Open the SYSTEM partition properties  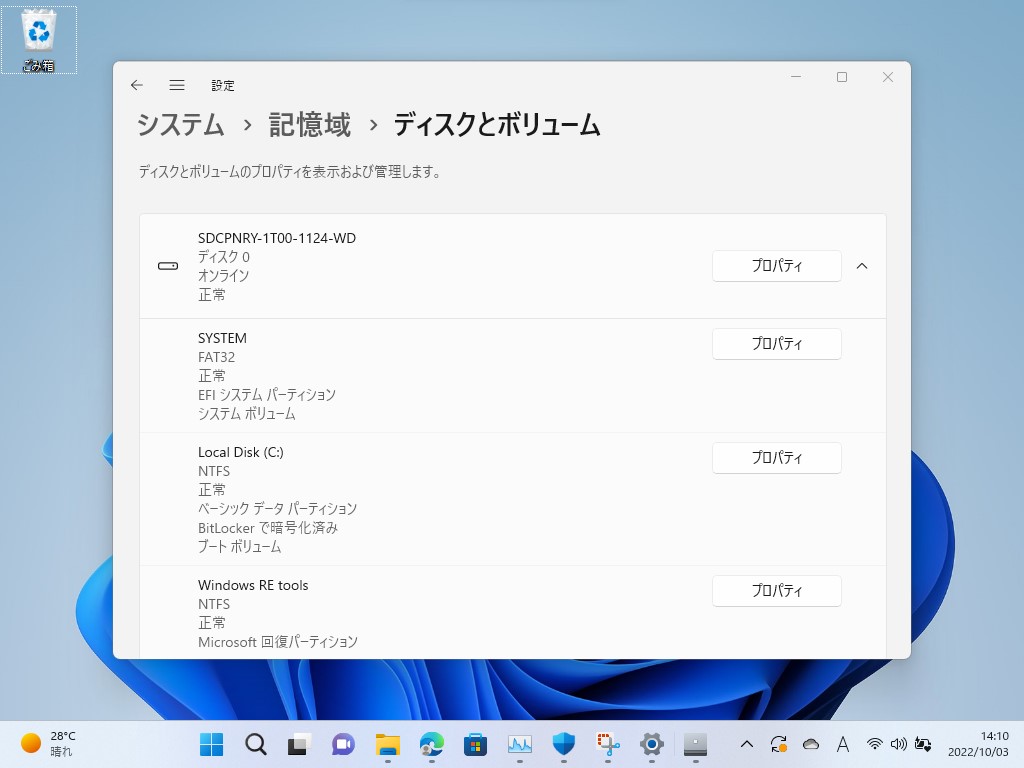777,344
